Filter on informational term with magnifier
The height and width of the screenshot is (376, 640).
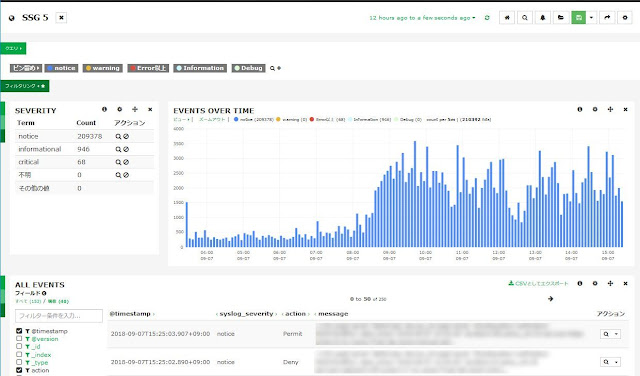point(118,149)
